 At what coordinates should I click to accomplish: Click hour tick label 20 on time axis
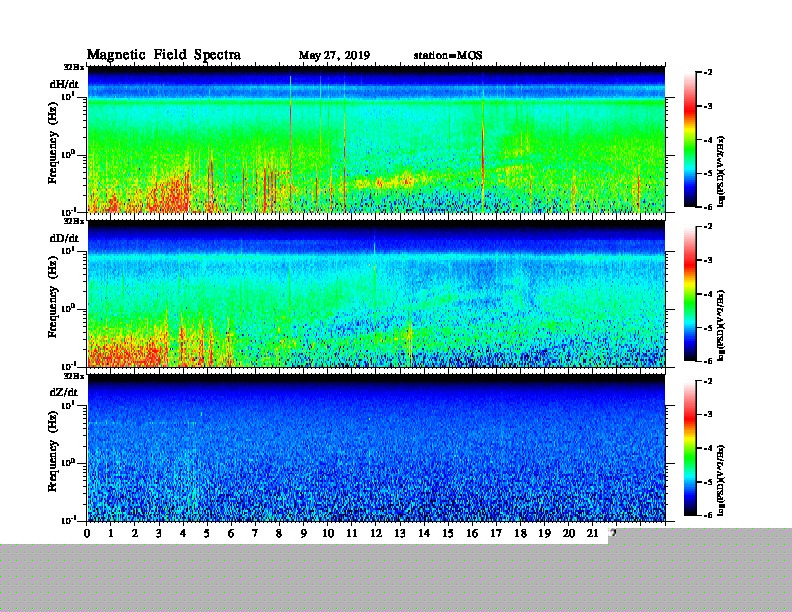(569, 533)
